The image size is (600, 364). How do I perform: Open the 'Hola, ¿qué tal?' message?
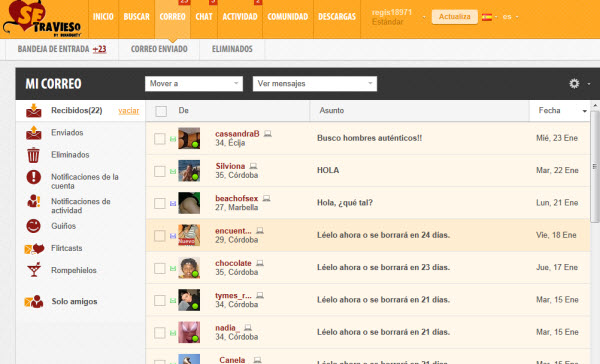(x=345, y=203)
